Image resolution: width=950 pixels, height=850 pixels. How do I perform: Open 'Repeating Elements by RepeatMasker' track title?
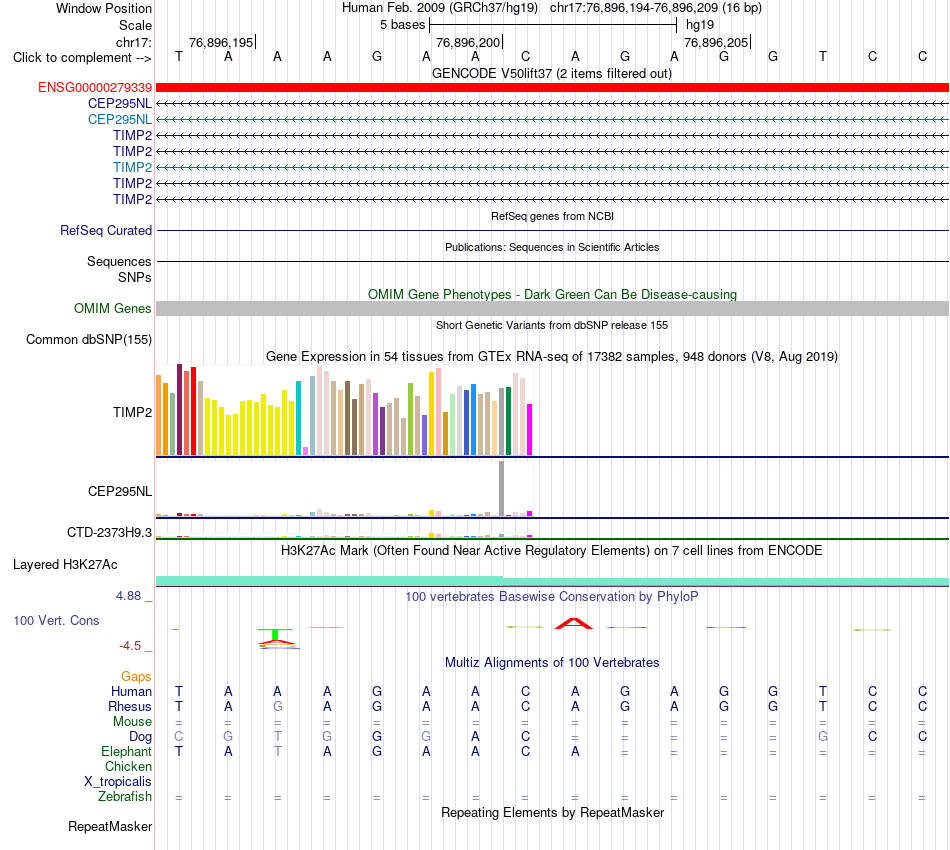[552, 812]
